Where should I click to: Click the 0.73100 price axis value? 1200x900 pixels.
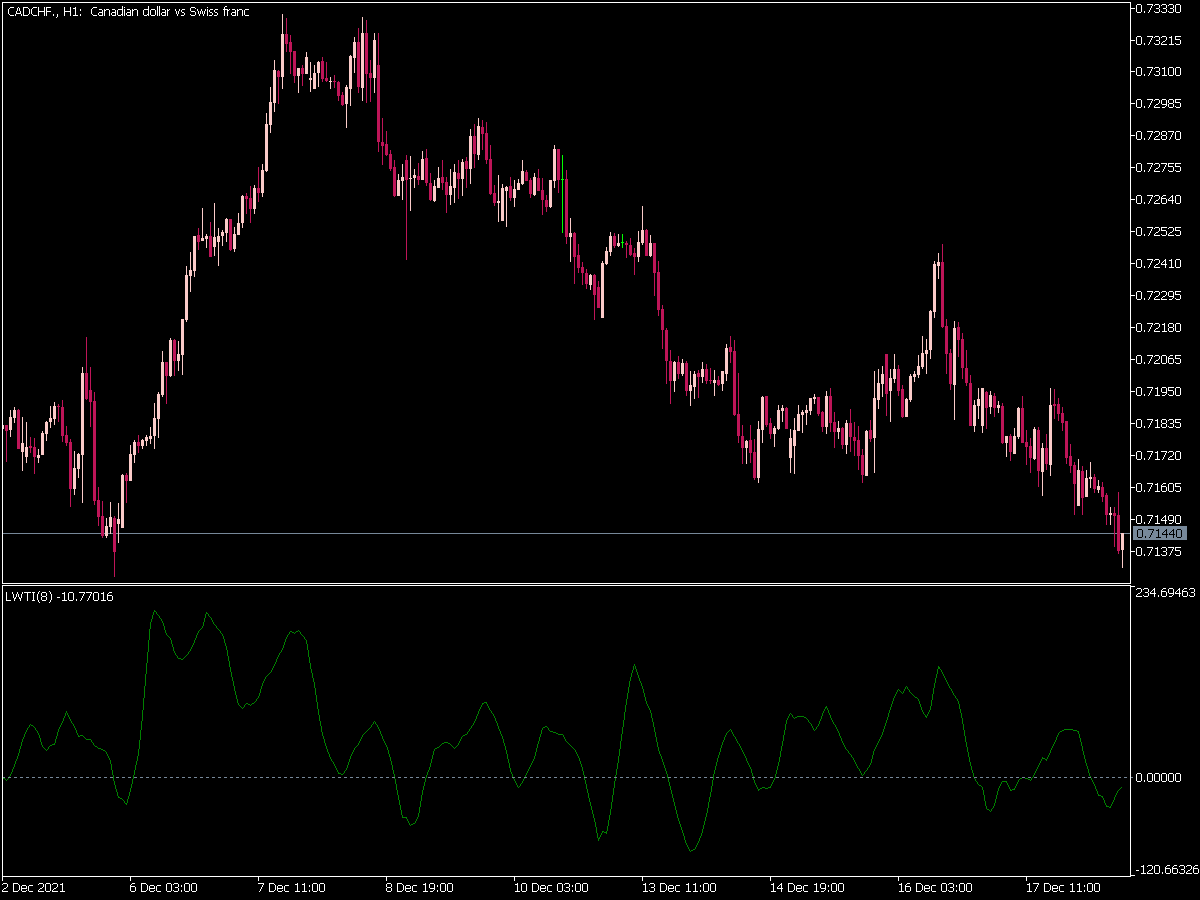[x=1160, y=72]
